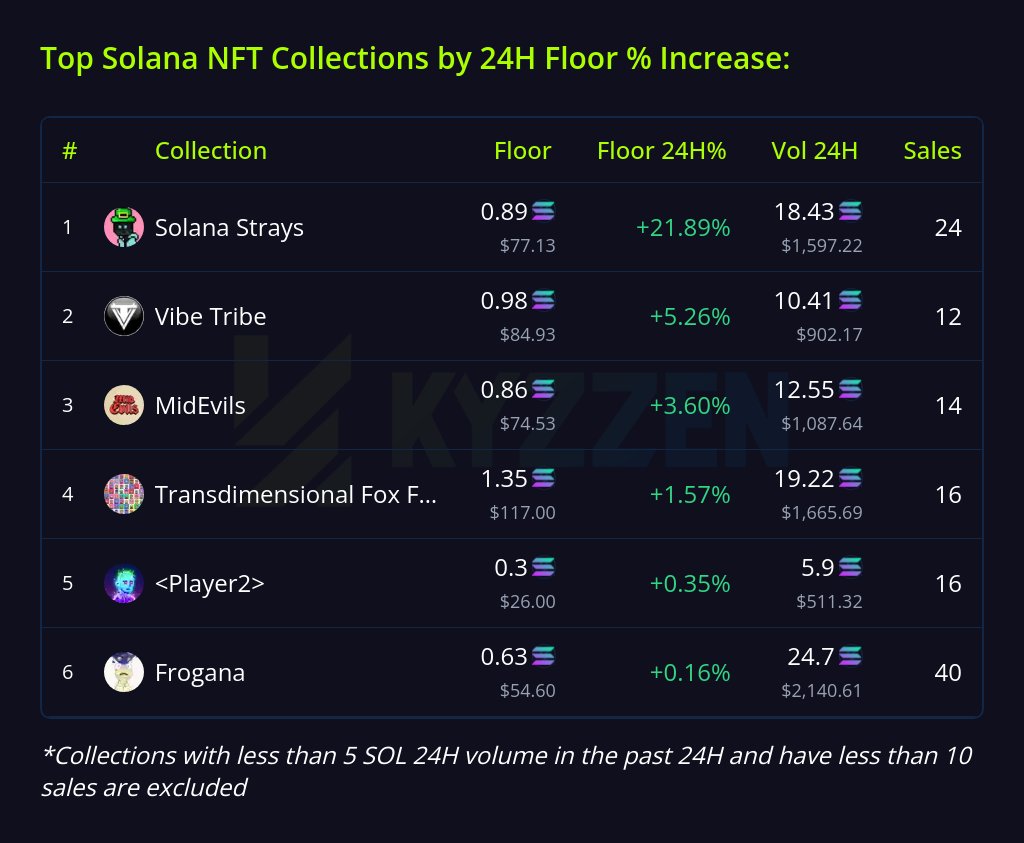
Task: Click the $1,665.69 volume value
Action: pyautogui.click(x=821, y=513)
